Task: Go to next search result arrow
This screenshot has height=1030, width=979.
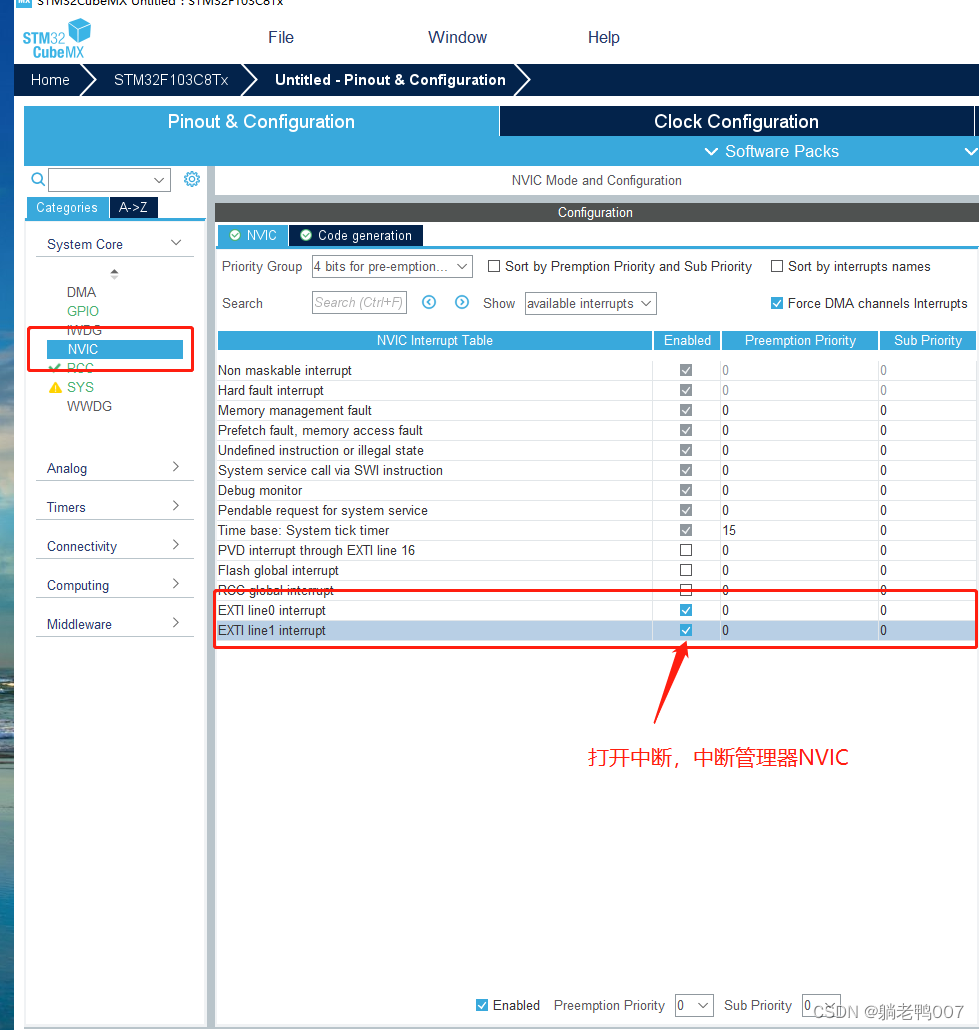Action: tap(462, 302)
